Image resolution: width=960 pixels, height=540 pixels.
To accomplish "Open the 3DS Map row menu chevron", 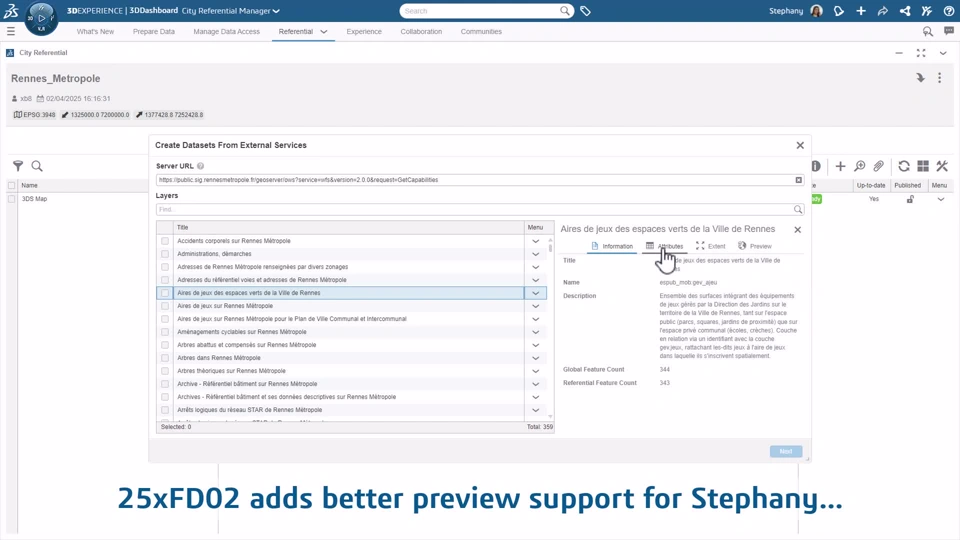I will (941, 199).
